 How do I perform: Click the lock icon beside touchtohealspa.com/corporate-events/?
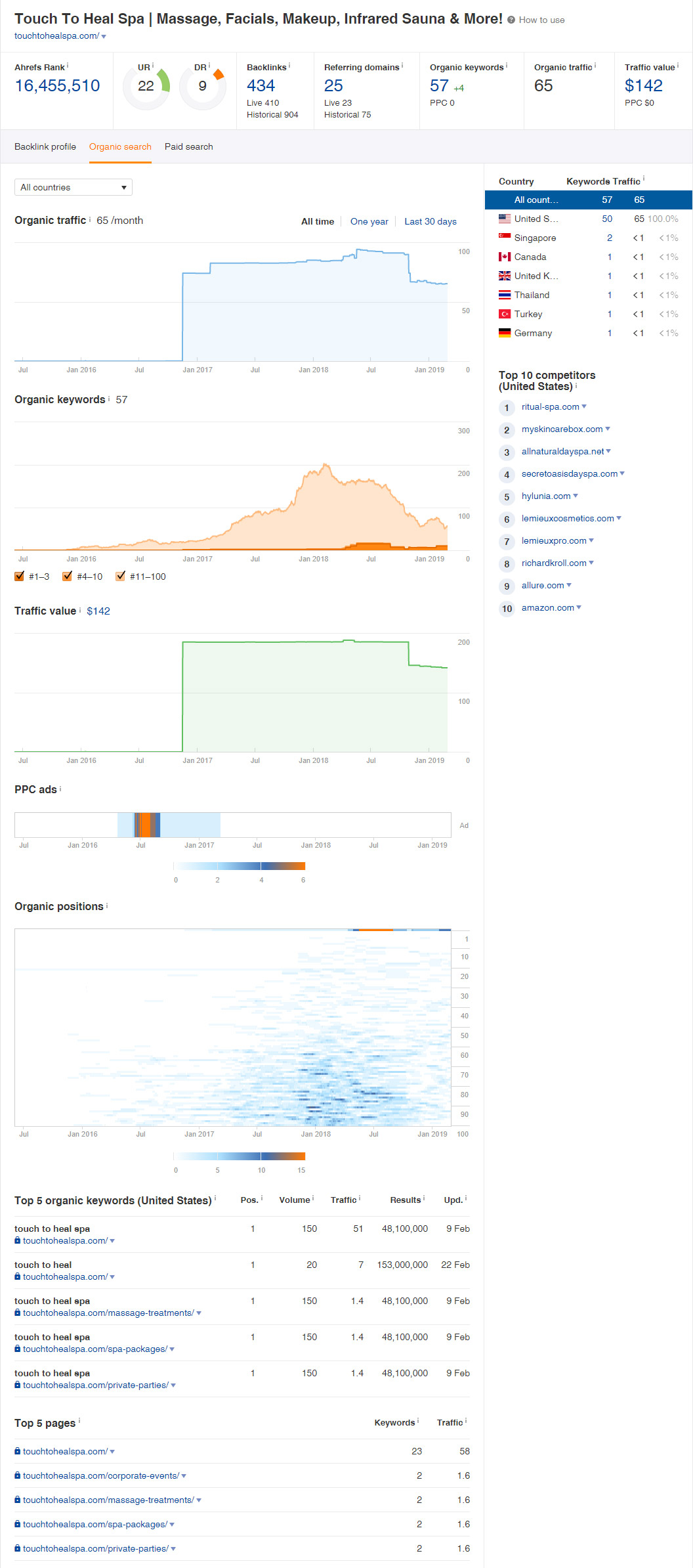coord(17,1475)
